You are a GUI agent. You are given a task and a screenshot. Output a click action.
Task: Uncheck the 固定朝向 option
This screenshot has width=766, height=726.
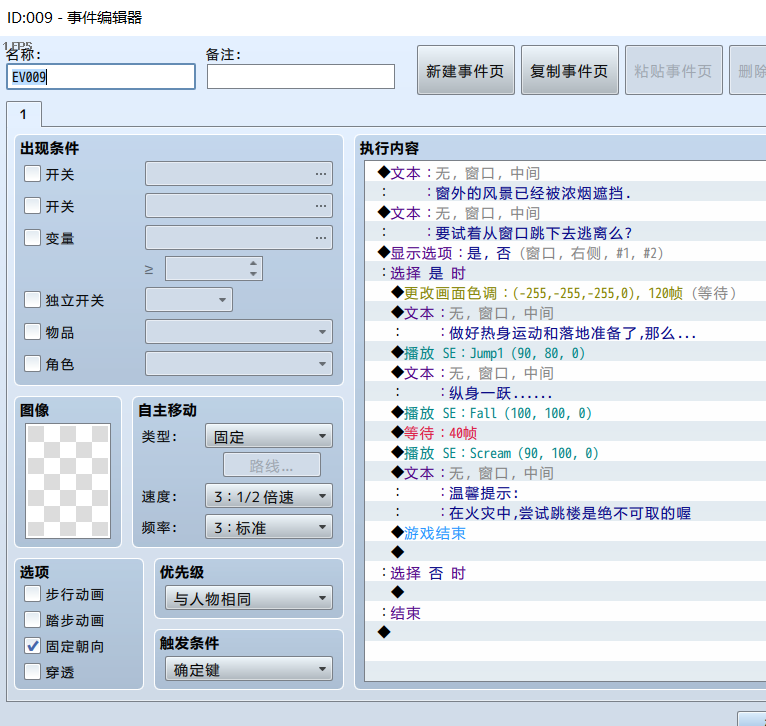32,646
